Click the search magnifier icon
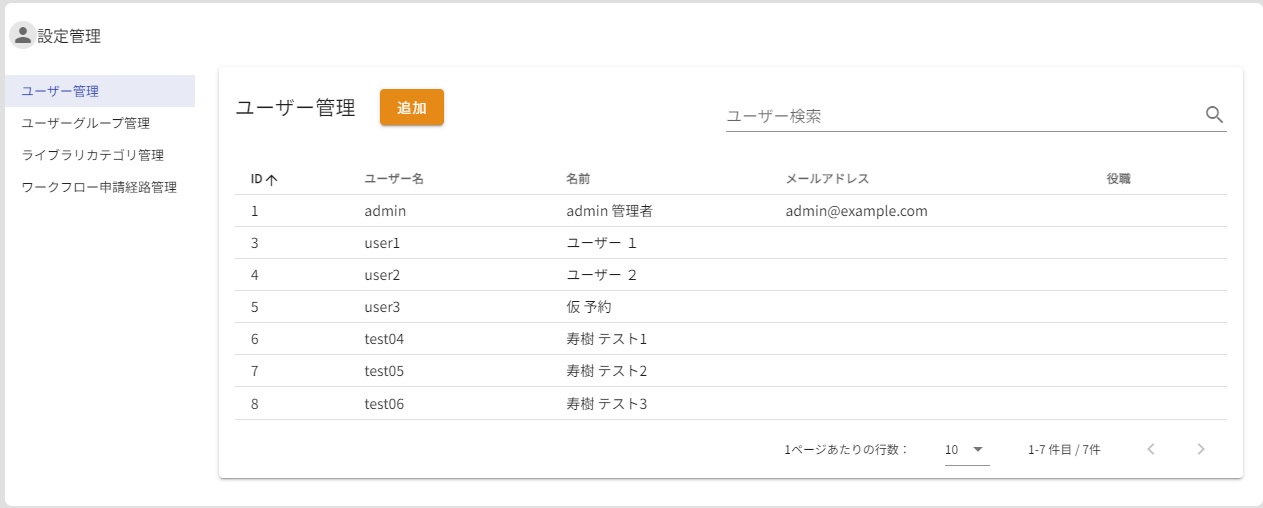The height and width of the screenshot is (508, 1263). point(1215,115)
